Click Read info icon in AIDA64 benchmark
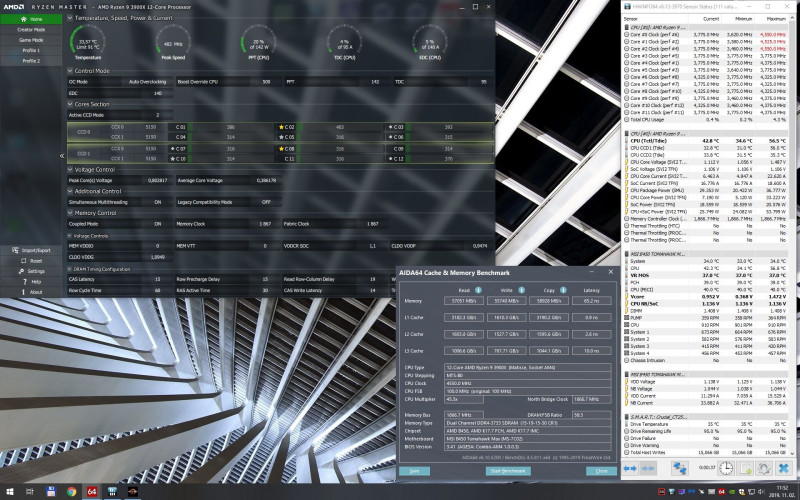The width and height of the screenshot is (800, 500). (479, 290)
